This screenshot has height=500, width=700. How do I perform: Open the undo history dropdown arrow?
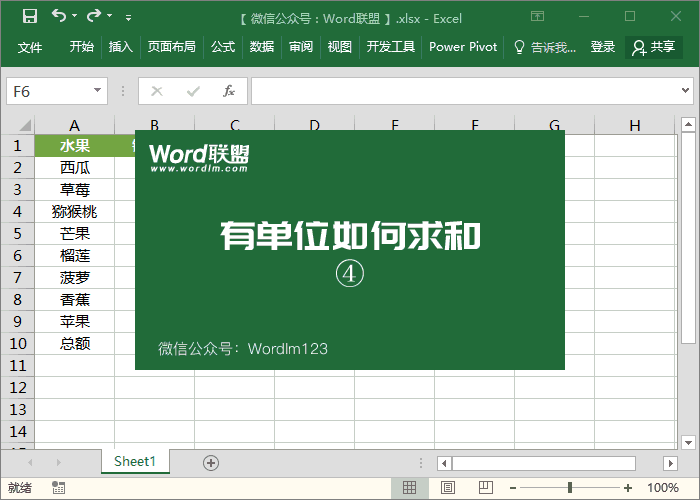pos(75,16)
